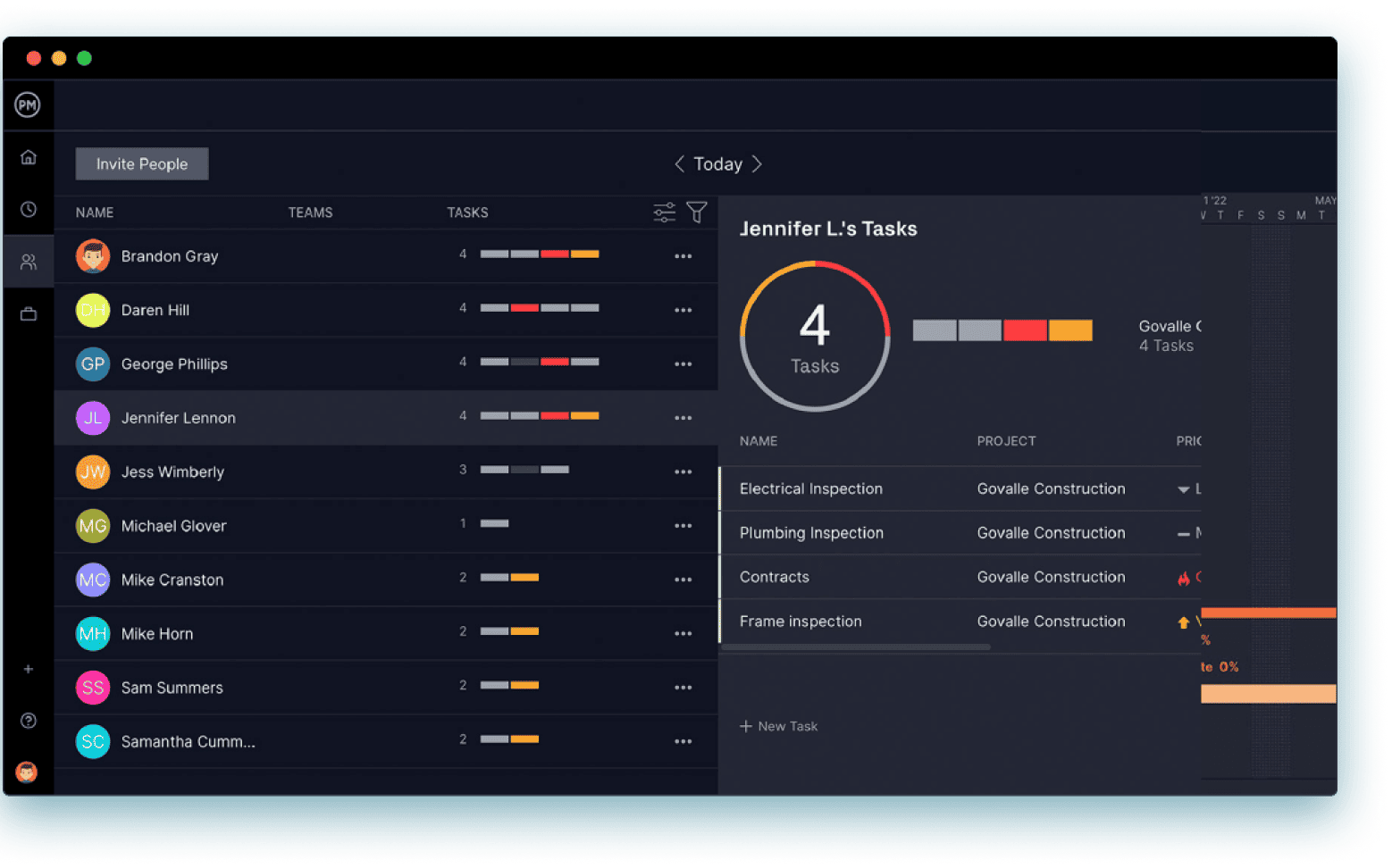Click the left chevron before Today

[679, 163]
